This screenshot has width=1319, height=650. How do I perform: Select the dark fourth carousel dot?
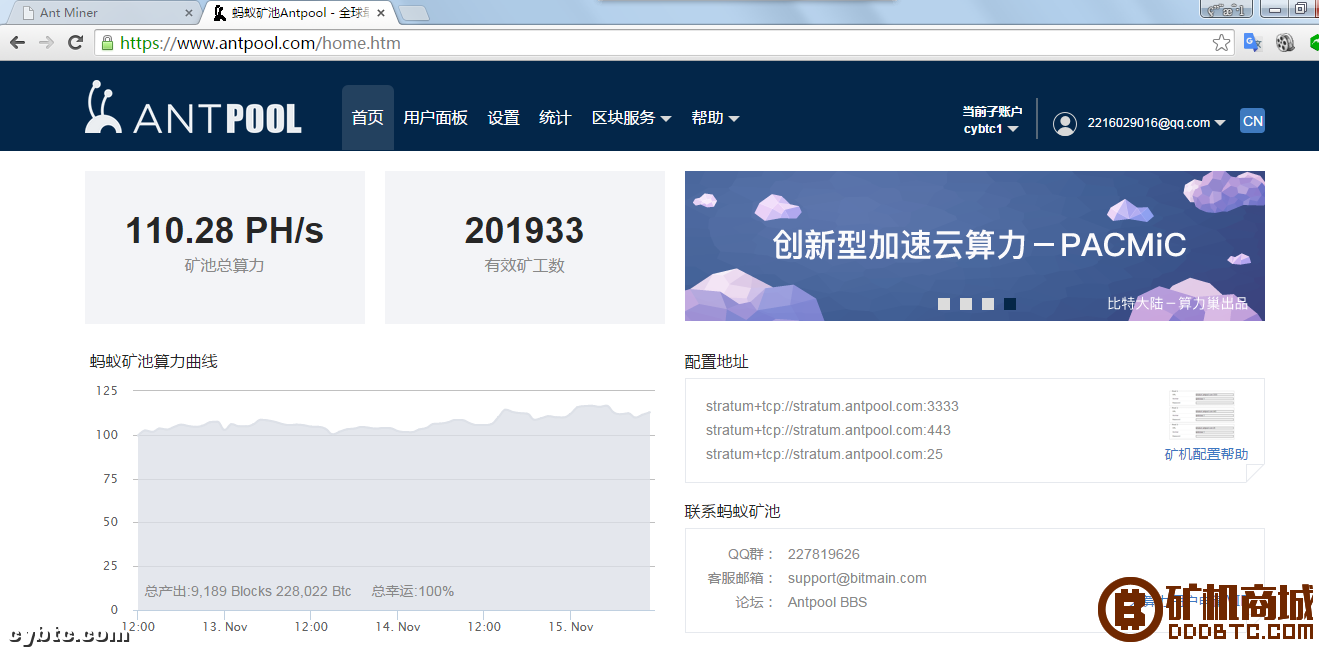click(1010, 304)
